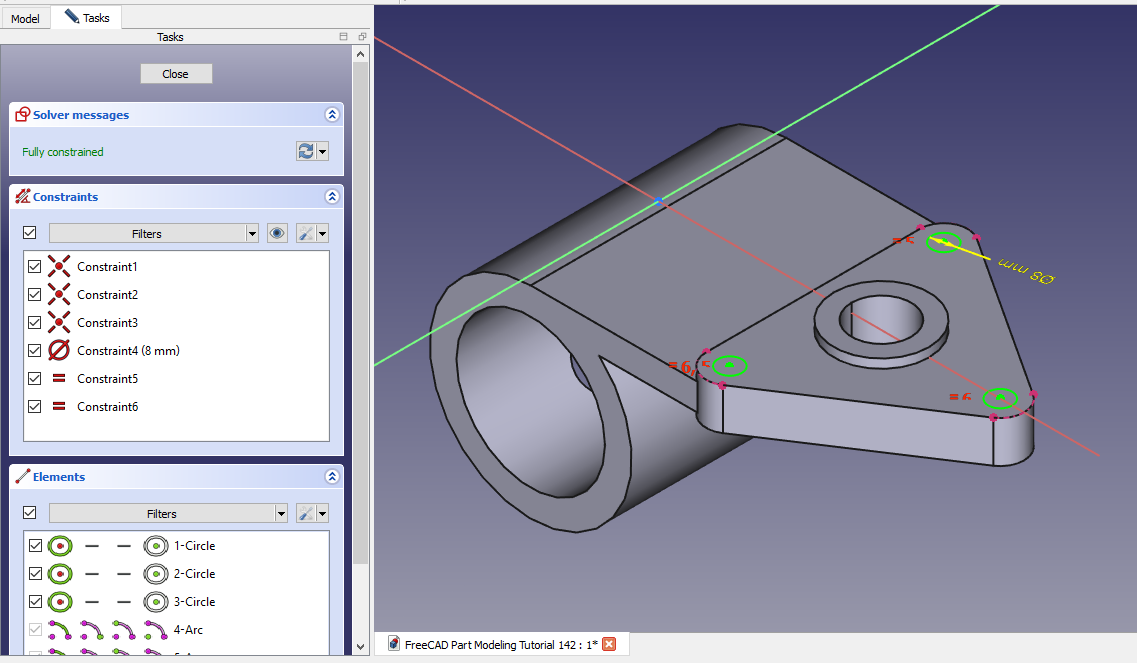Click the Constraints settings tools icon
This screenshot has height=663, width=1137.
pyautogui.click(x=307, y=233)
